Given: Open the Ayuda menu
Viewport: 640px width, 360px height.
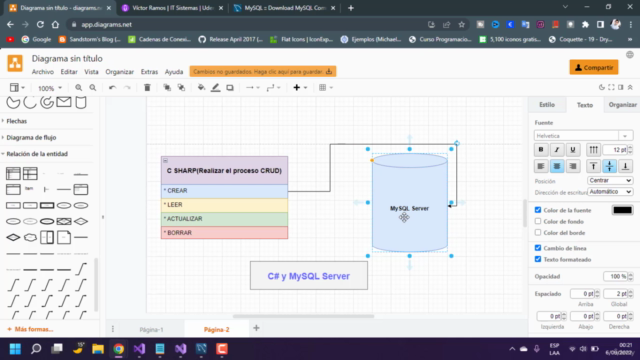Looking at the screenshot, I should (x=174, y=72).
